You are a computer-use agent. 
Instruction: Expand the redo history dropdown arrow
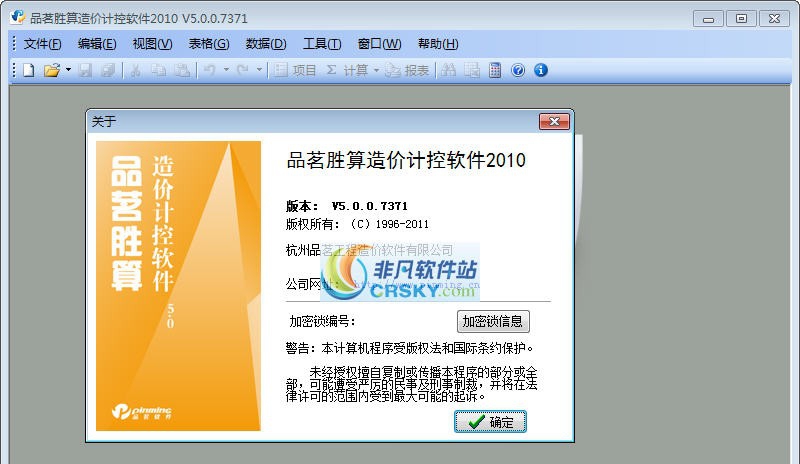pos(259,70)
